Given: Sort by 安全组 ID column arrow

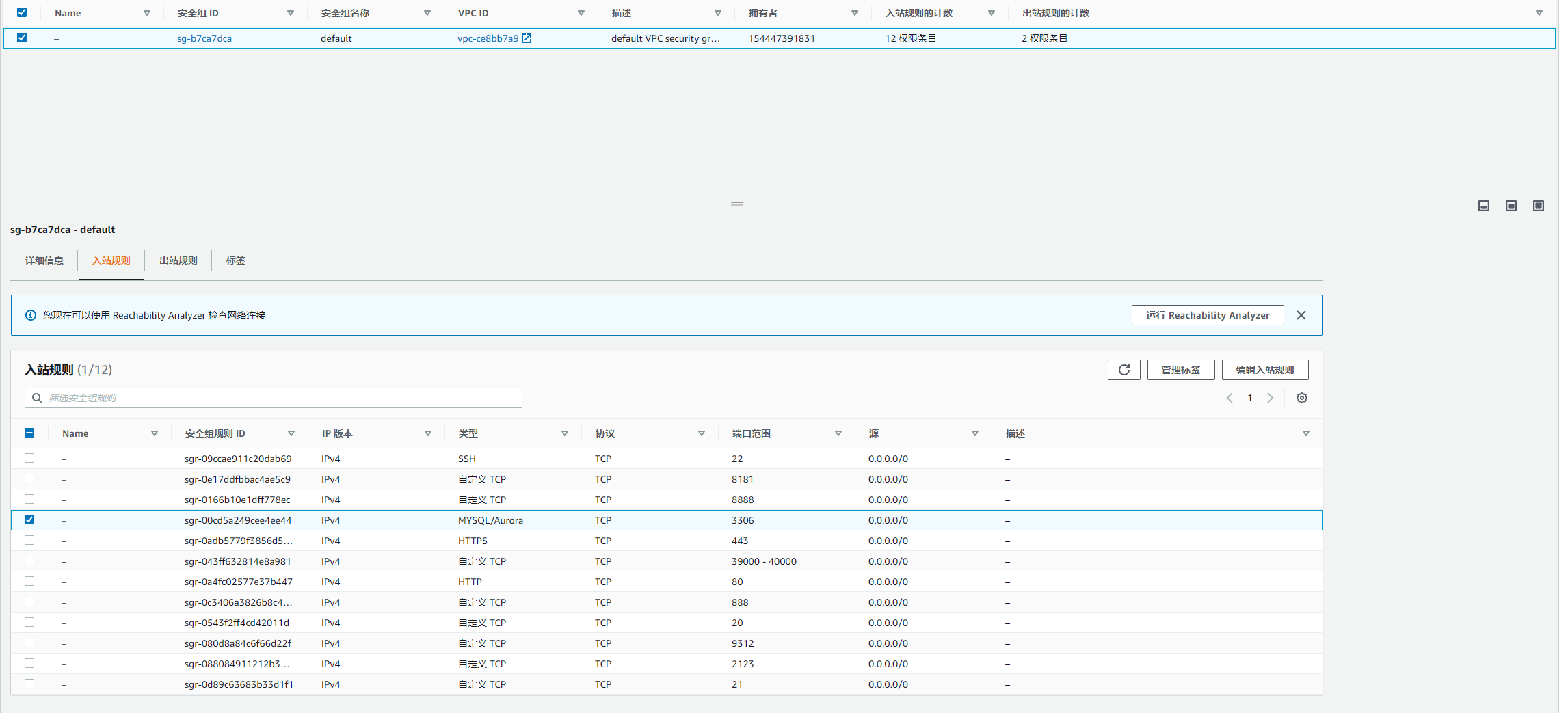Looking at the screenshot, I should pos(291,13).
